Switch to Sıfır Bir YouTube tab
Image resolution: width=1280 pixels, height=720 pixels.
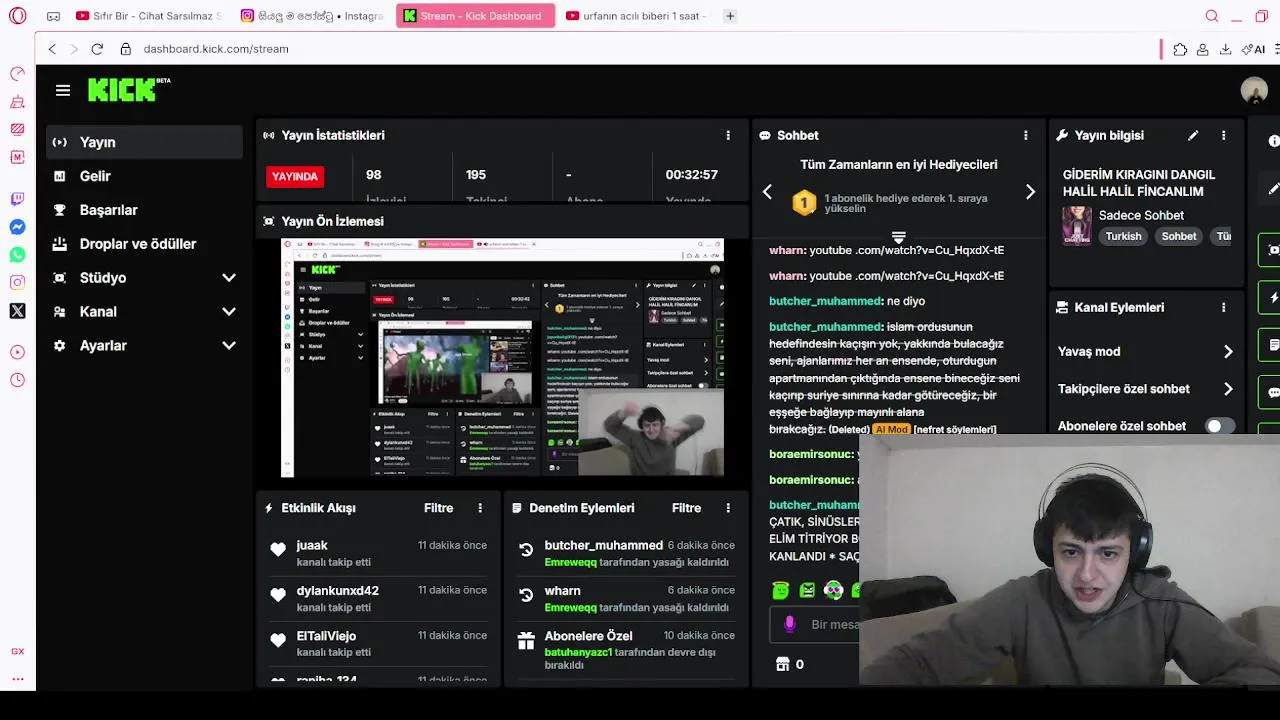point(148,16)
